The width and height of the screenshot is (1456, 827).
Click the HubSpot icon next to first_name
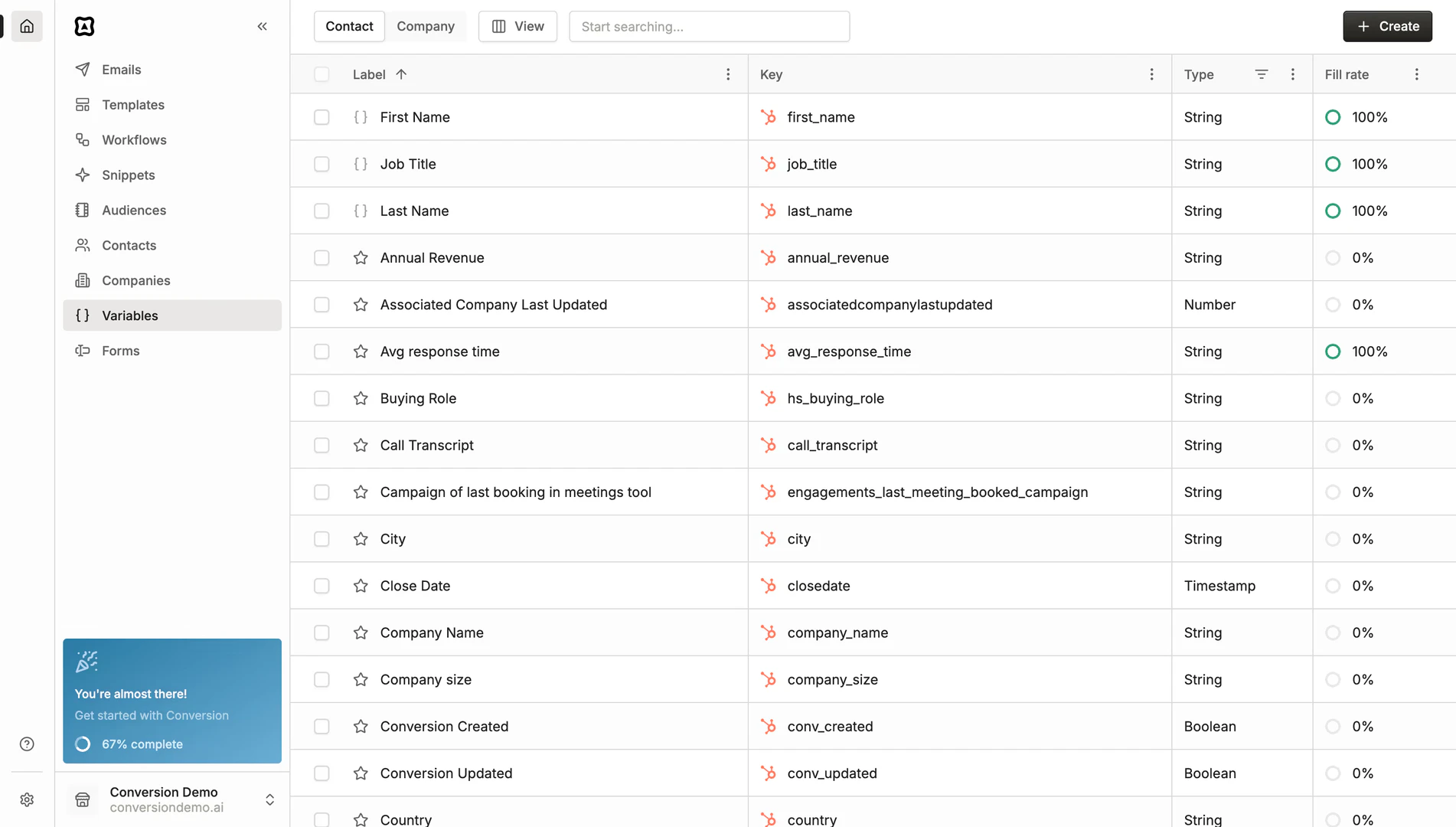click(x=768, y=117)
